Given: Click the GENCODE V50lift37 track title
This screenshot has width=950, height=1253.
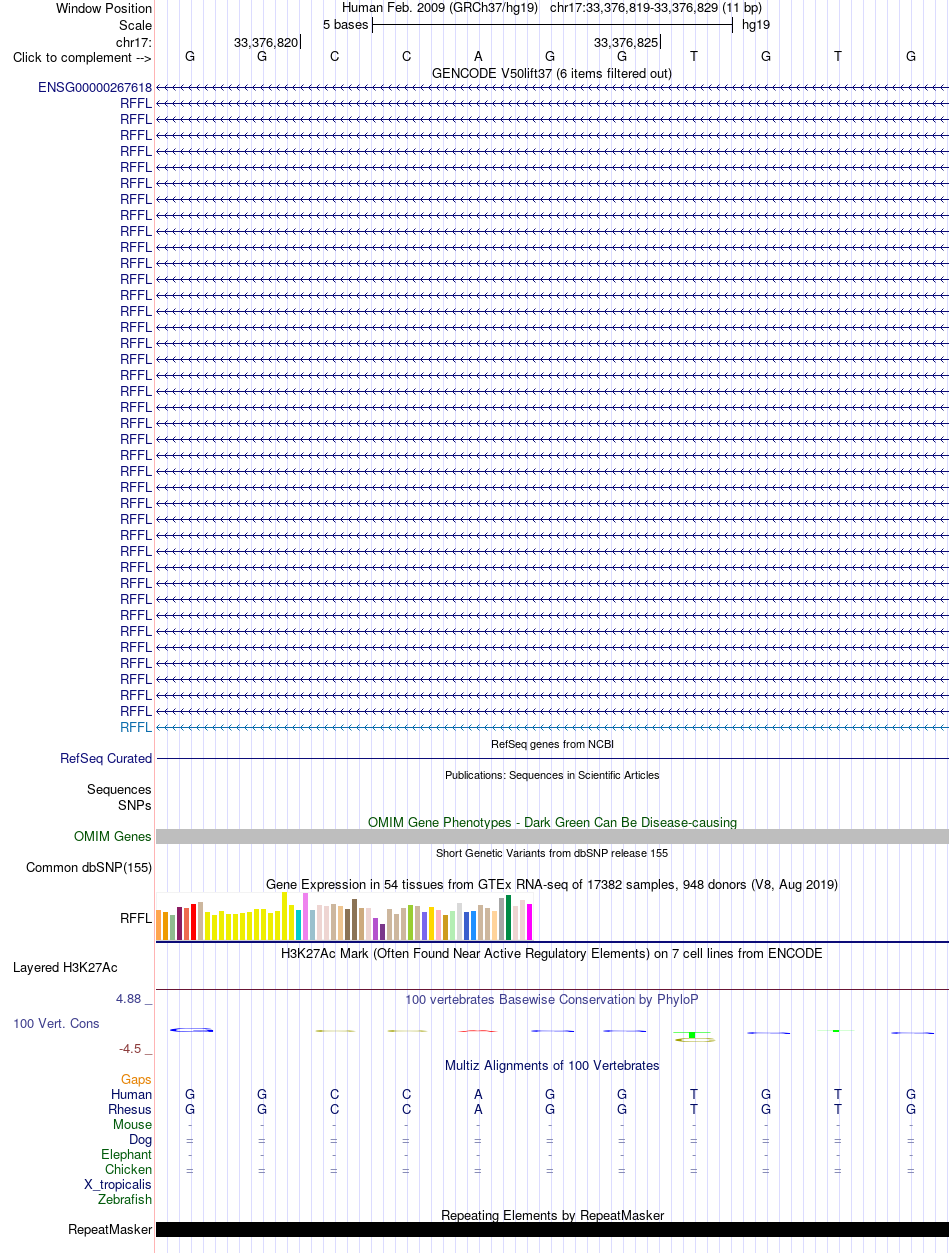Looking at the screenshot, I should tap(552, 73).
